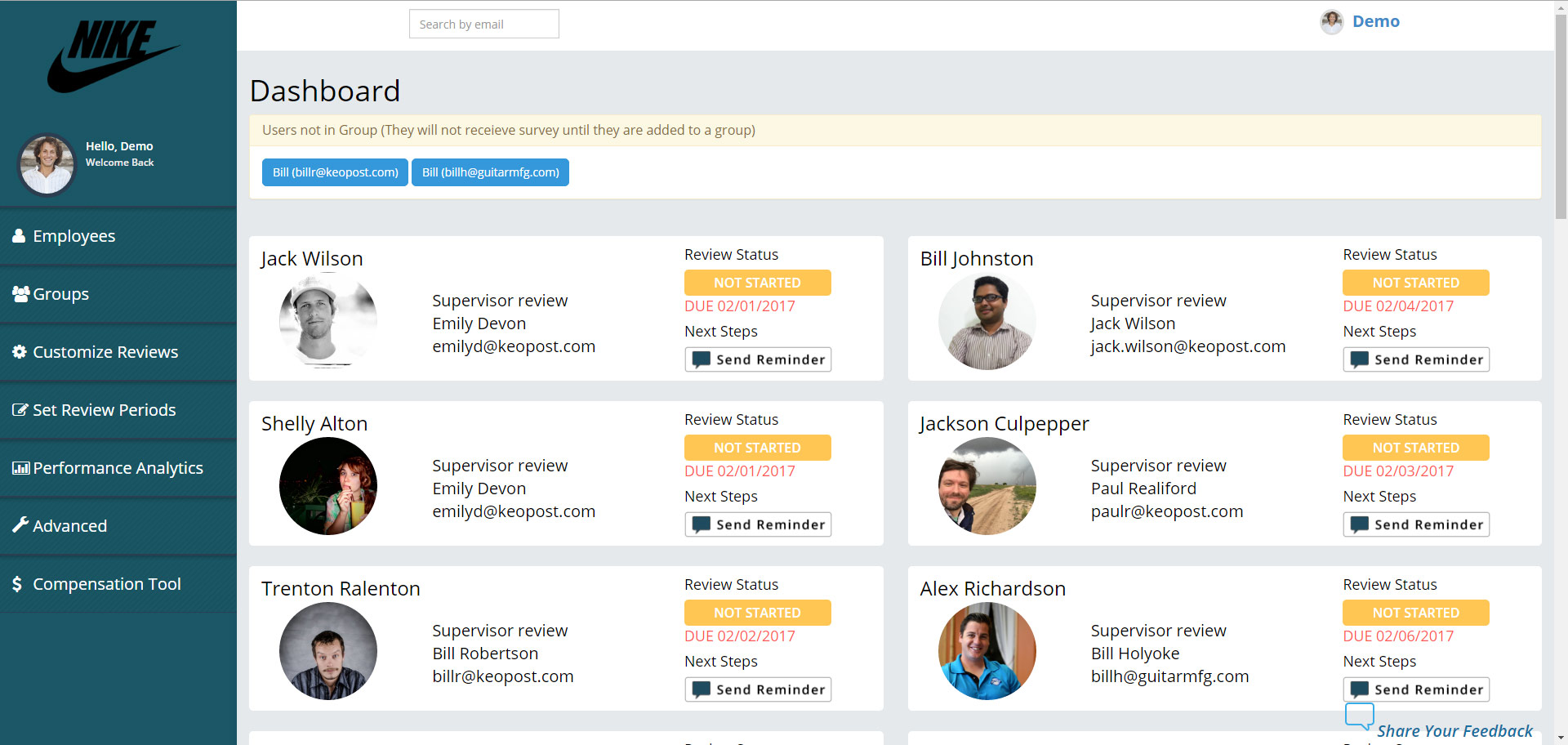This screenshot has width=1568, height=745.
Task: Select ungrouped user Bill (billr@keopost.com)
Action: 335,172
